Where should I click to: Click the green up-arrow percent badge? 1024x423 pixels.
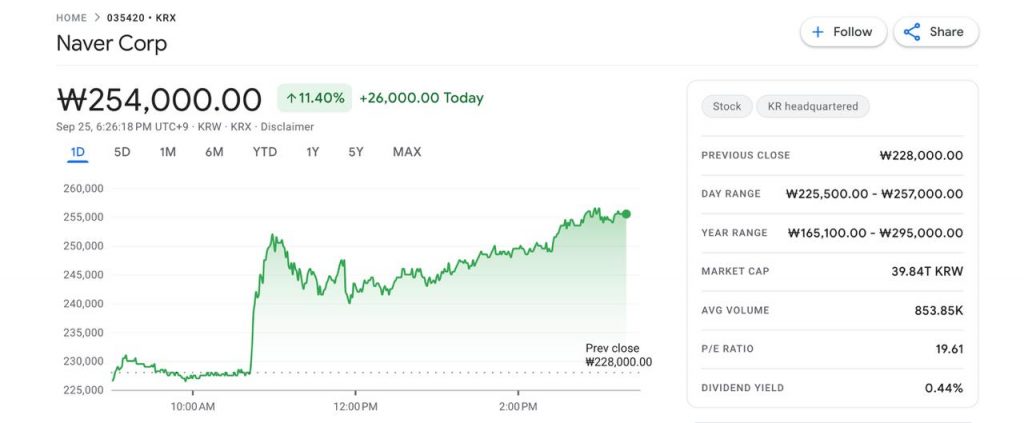[x=314, y=98]
